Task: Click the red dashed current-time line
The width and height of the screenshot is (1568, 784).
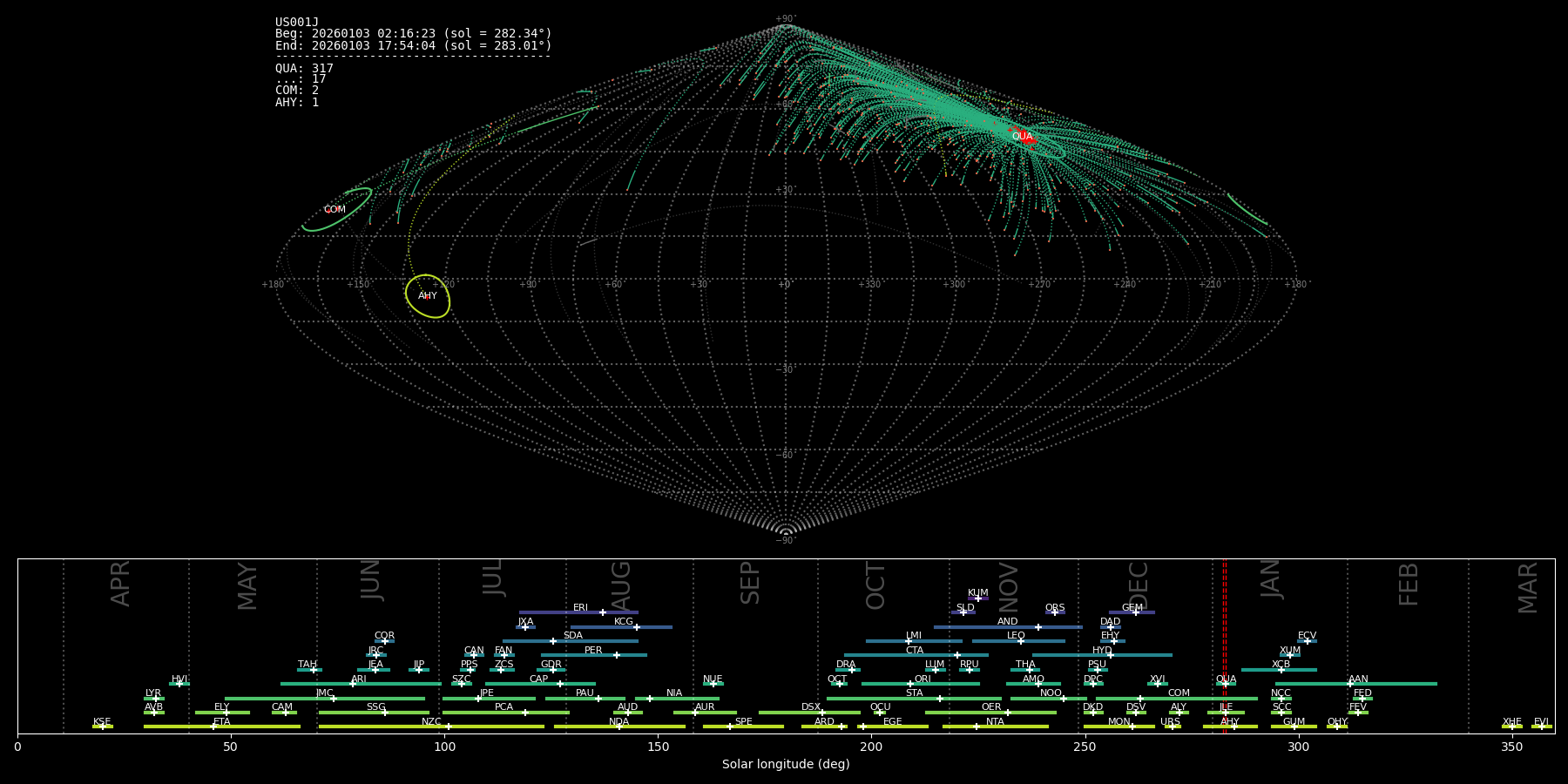Action: pos(1224,645)
